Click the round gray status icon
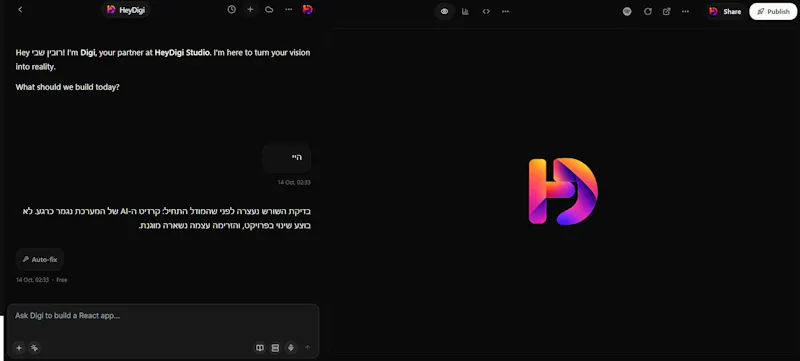This screenshot has width=800, height=361. (627, 11)
